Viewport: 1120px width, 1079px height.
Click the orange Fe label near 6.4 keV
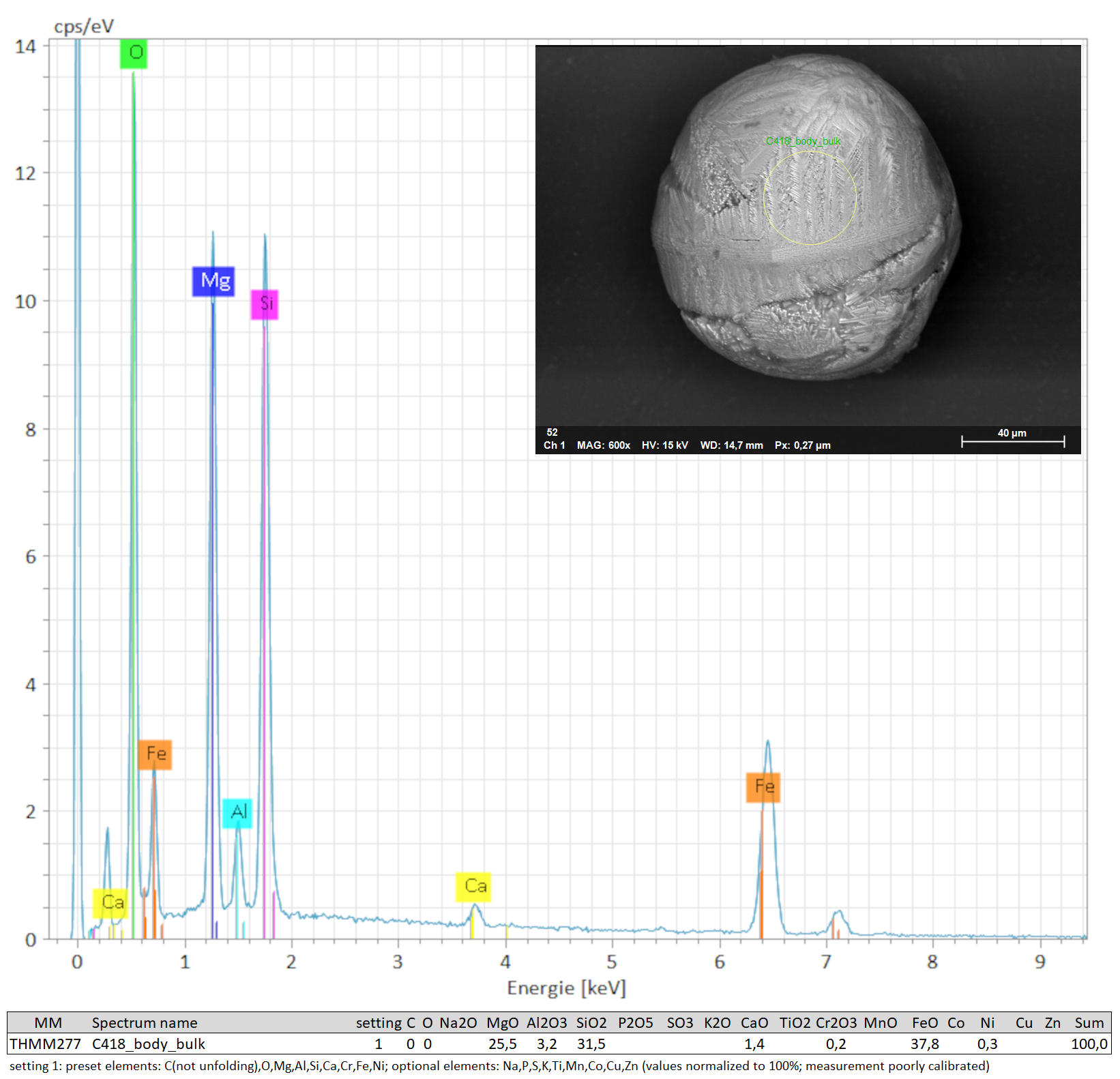[x=763, y=787]
